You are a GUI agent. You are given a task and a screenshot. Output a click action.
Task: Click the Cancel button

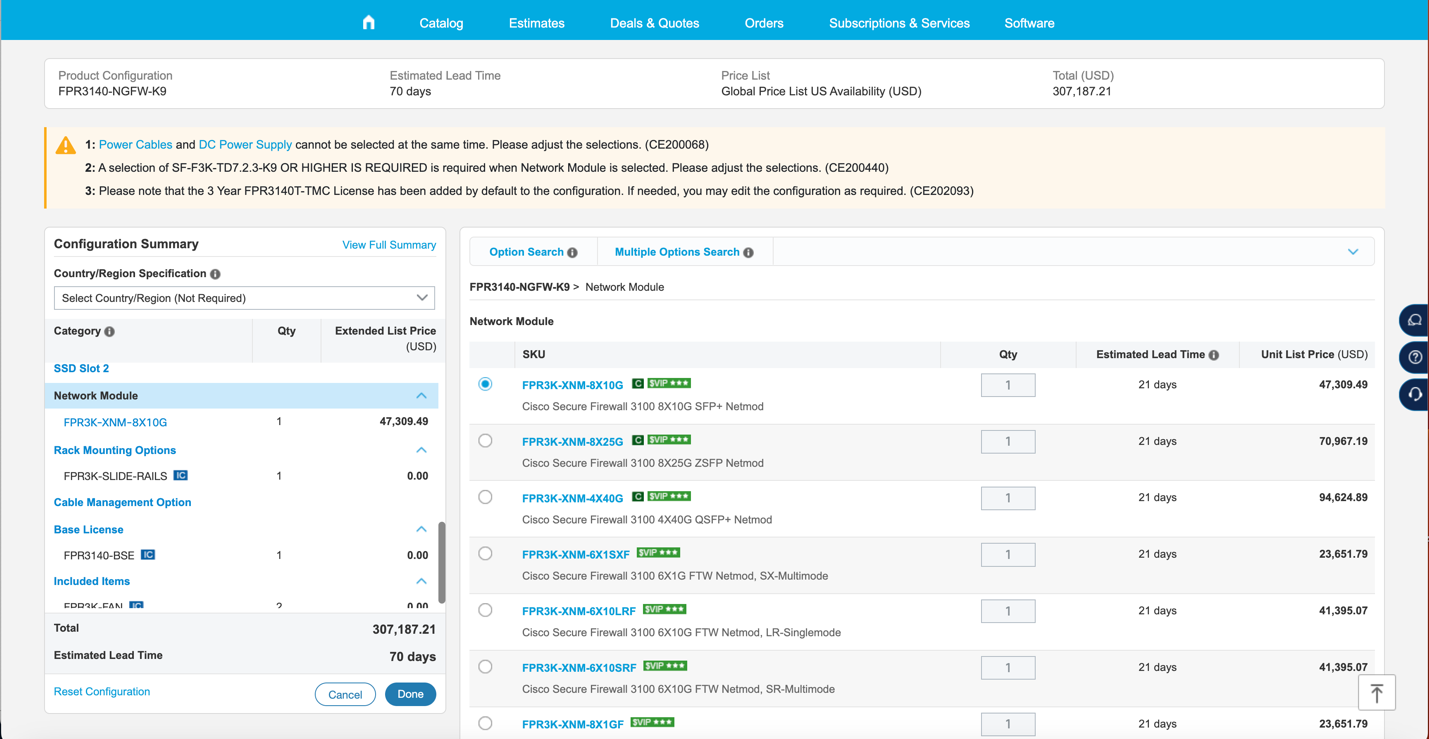coord(345,694)
